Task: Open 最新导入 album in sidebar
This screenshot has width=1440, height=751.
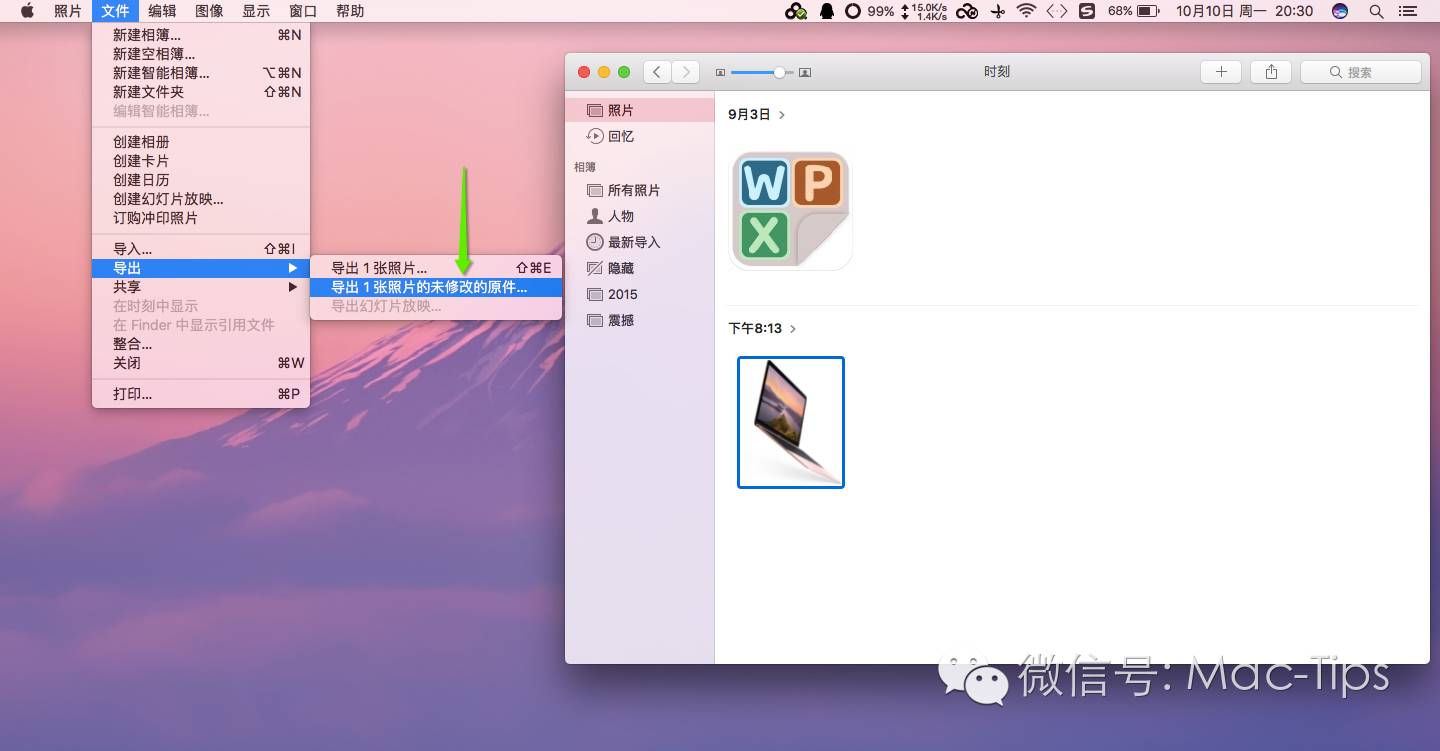Action: 633,243
